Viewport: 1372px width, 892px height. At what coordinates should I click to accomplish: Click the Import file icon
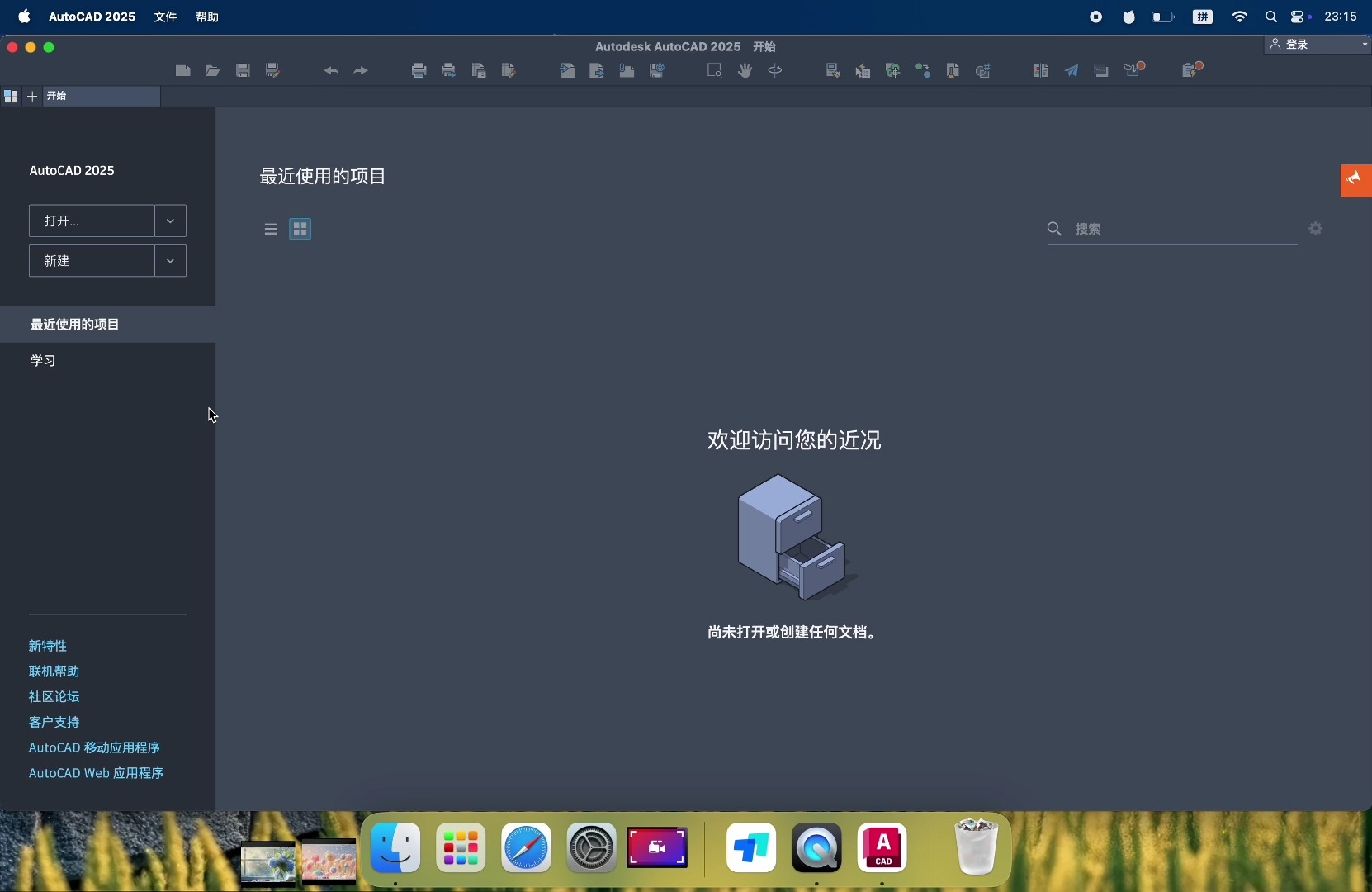coord(568,71)
